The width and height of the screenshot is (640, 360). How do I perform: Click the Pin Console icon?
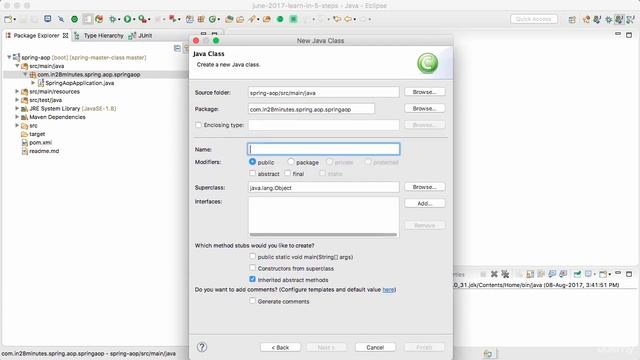(577, 274)
